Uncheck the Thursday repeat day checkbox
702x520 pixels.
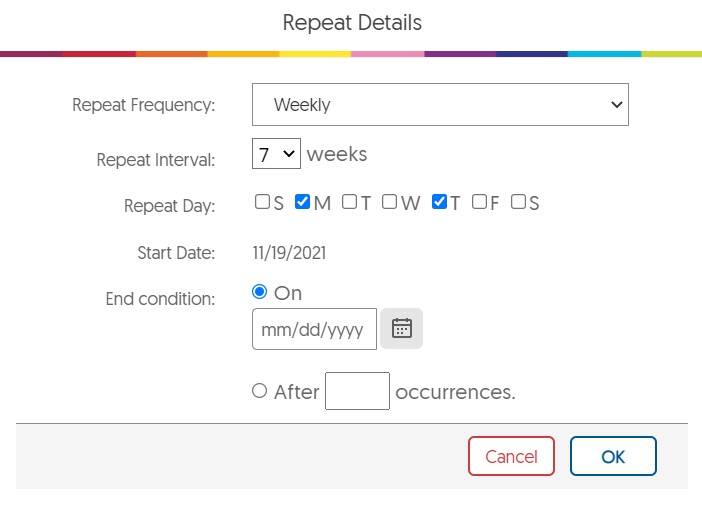click(439, 202)
